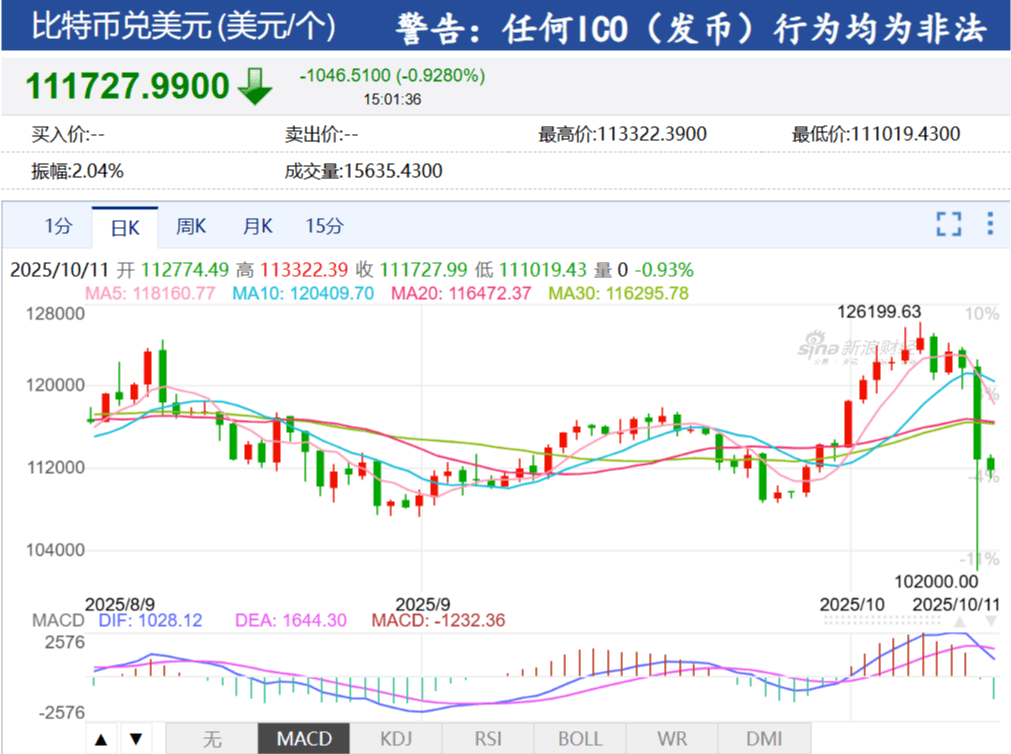Enable the KDJ indicator
Screen dimensions: 1011x754
click(x=396, y=739)
